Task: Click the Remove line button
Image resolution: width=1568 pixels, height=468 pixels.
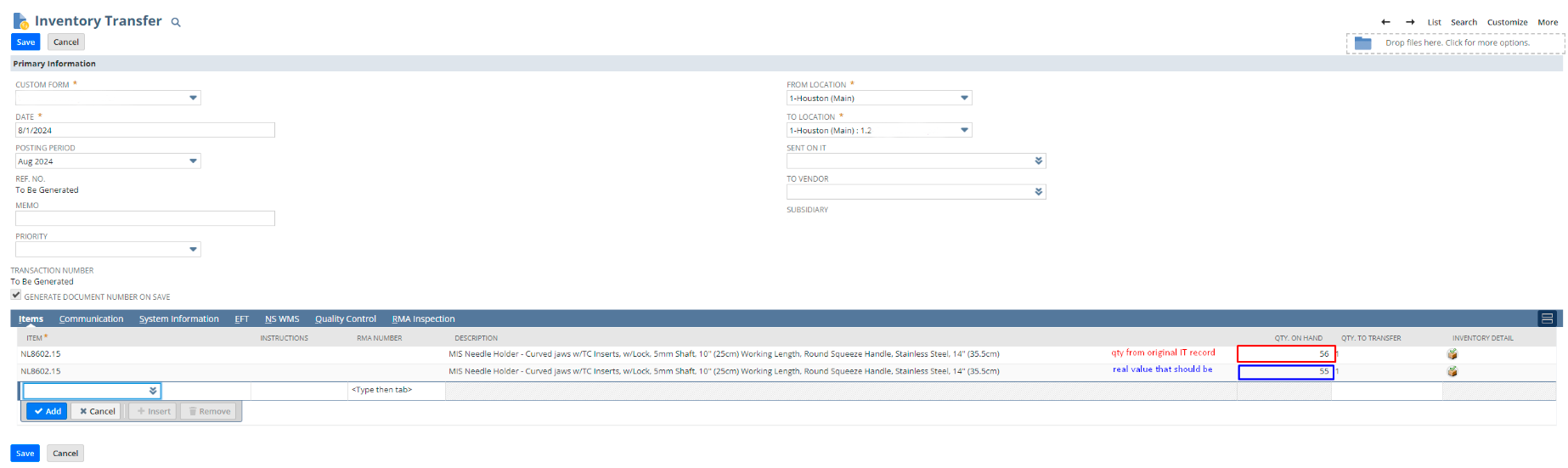Action: point(209,411)
